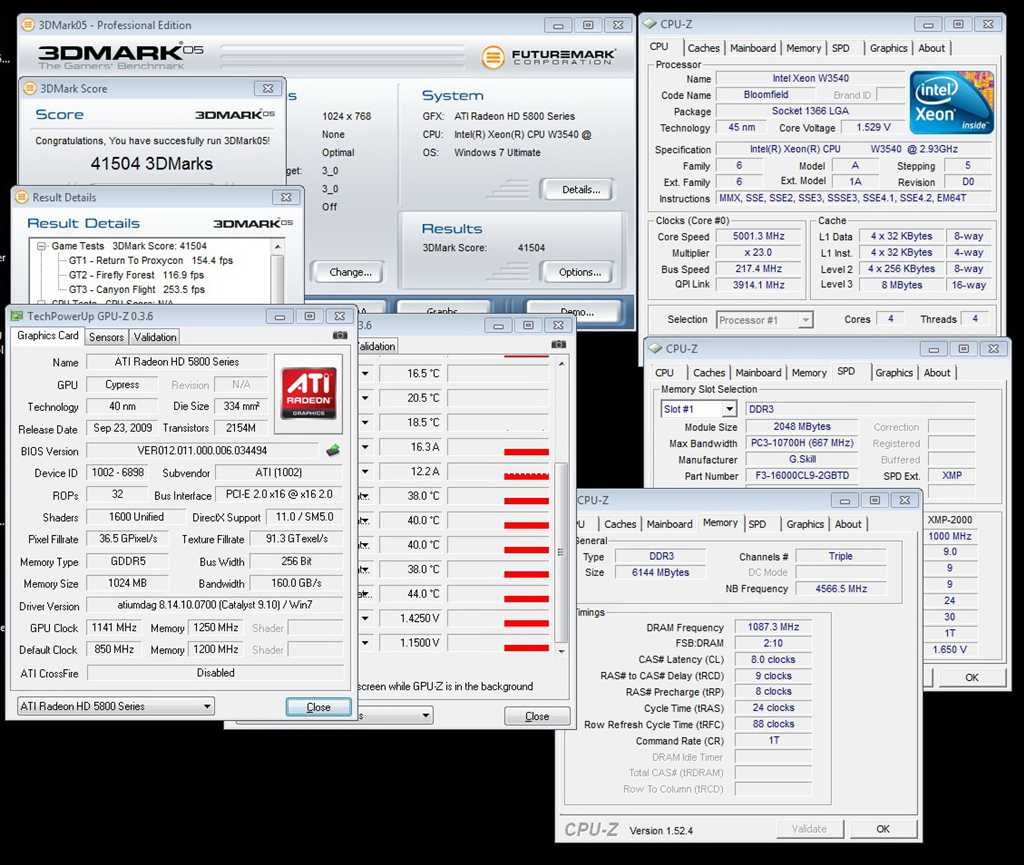1024x865 pixels.
Task: Select the GT2 - Firefly Forest row
Action: (x=136, y=275)
